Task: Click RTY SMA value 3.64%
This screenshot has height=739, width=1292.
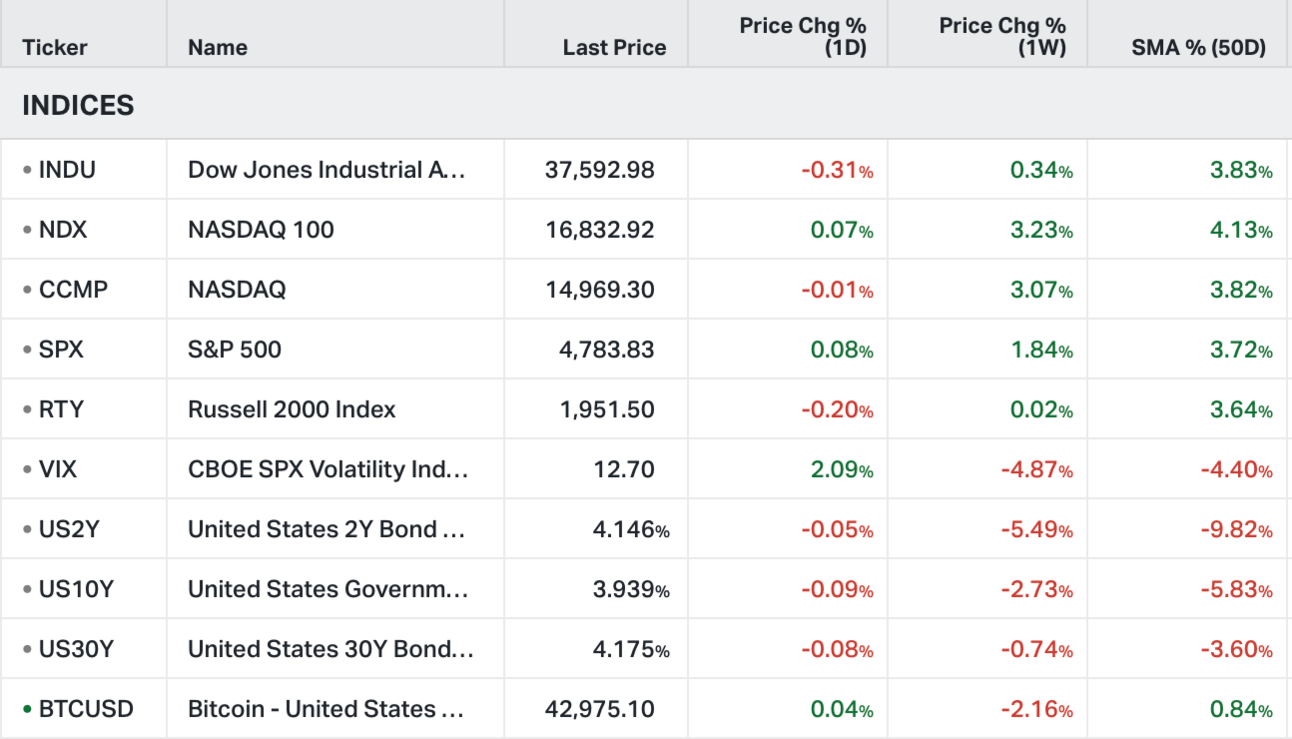Action: click(x=1241, y=410)
